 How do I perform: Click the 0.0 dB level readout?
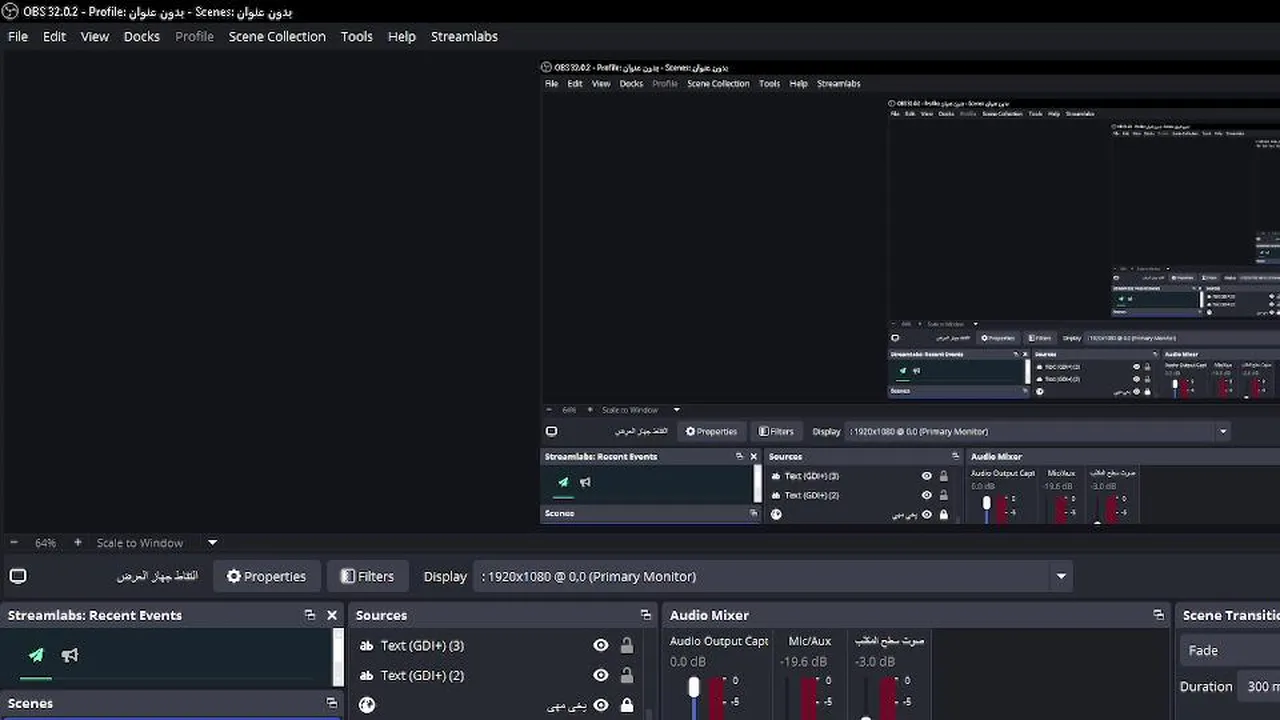pos(688,661)
